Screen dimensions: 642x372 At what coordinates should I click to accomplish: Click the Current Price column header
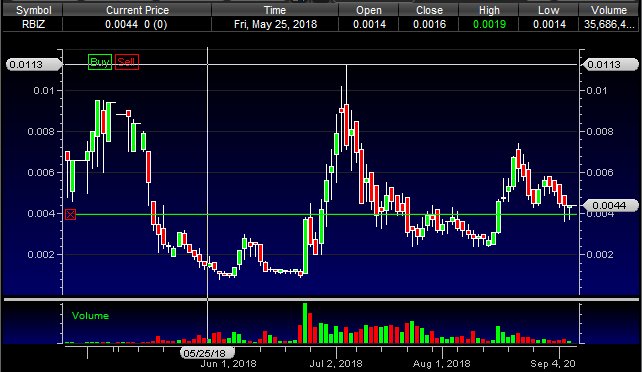tap(137, 10)
